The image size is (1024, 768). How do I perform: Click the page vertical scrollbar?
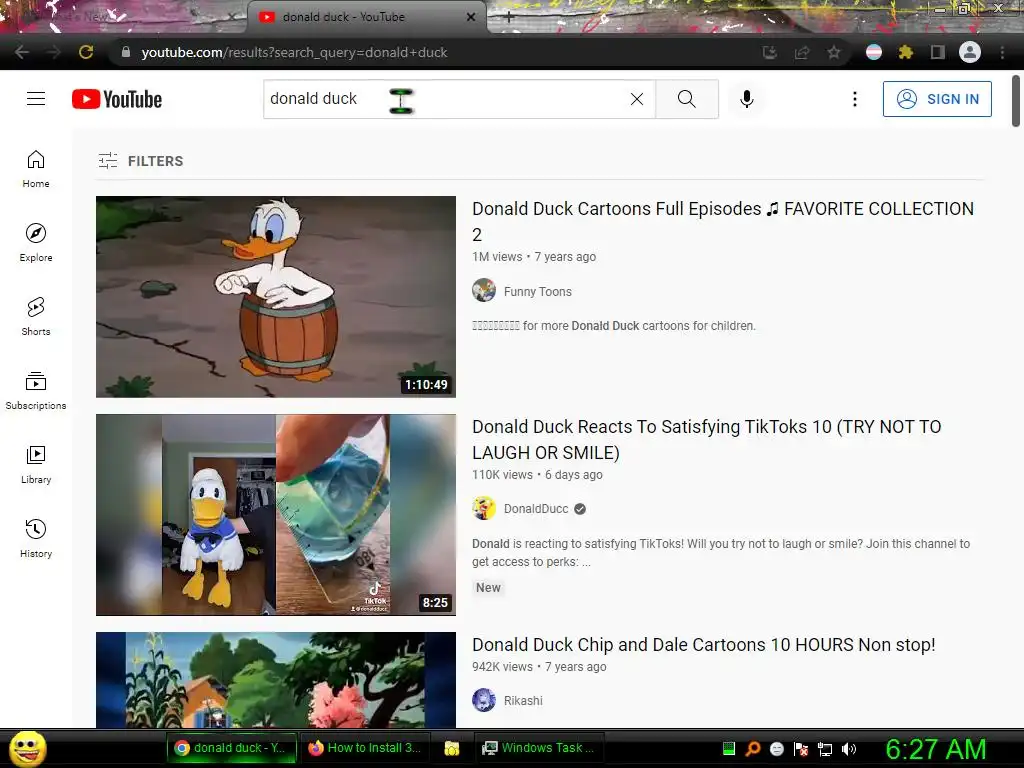click(1016, 101)
